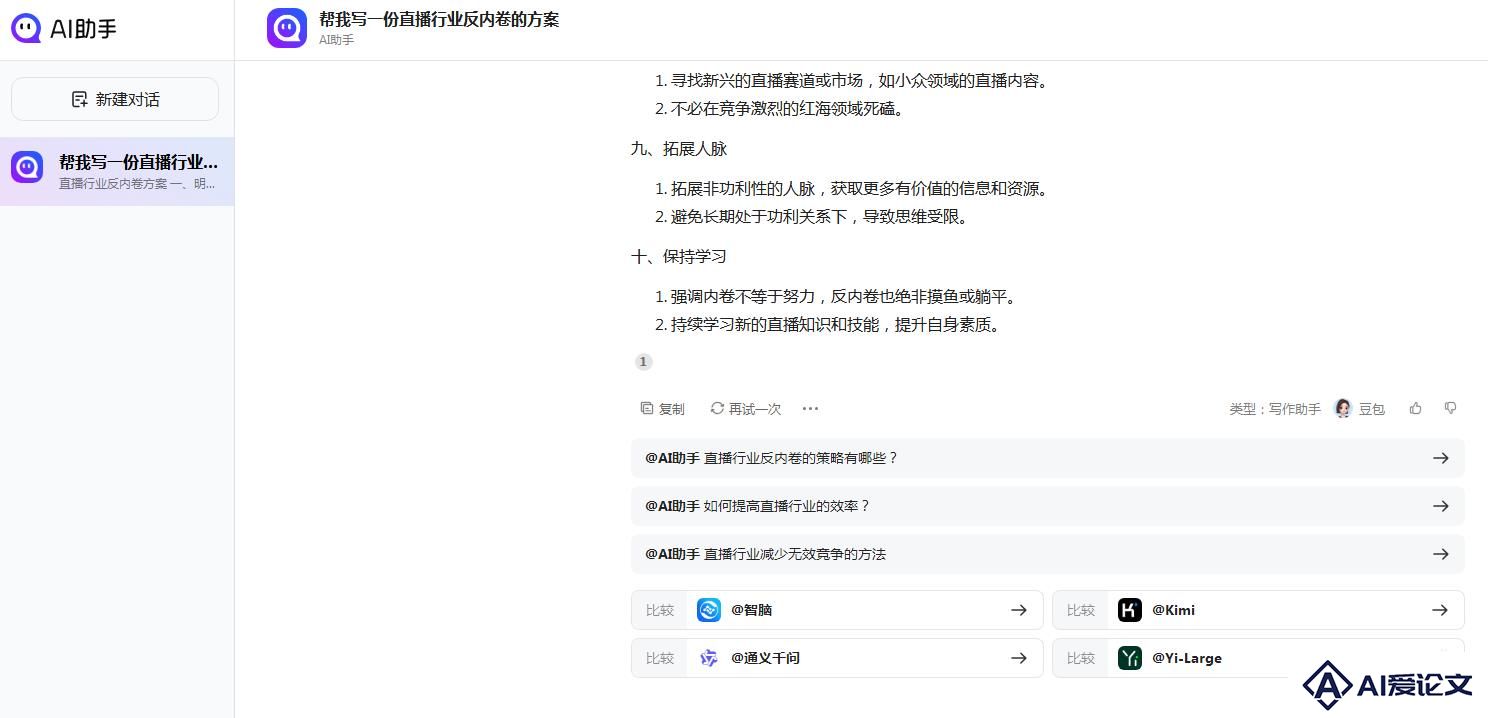Click heading 十、保持学习
Screen dimensions: 1488x718
pyautogui.click(x=679, y=257)
